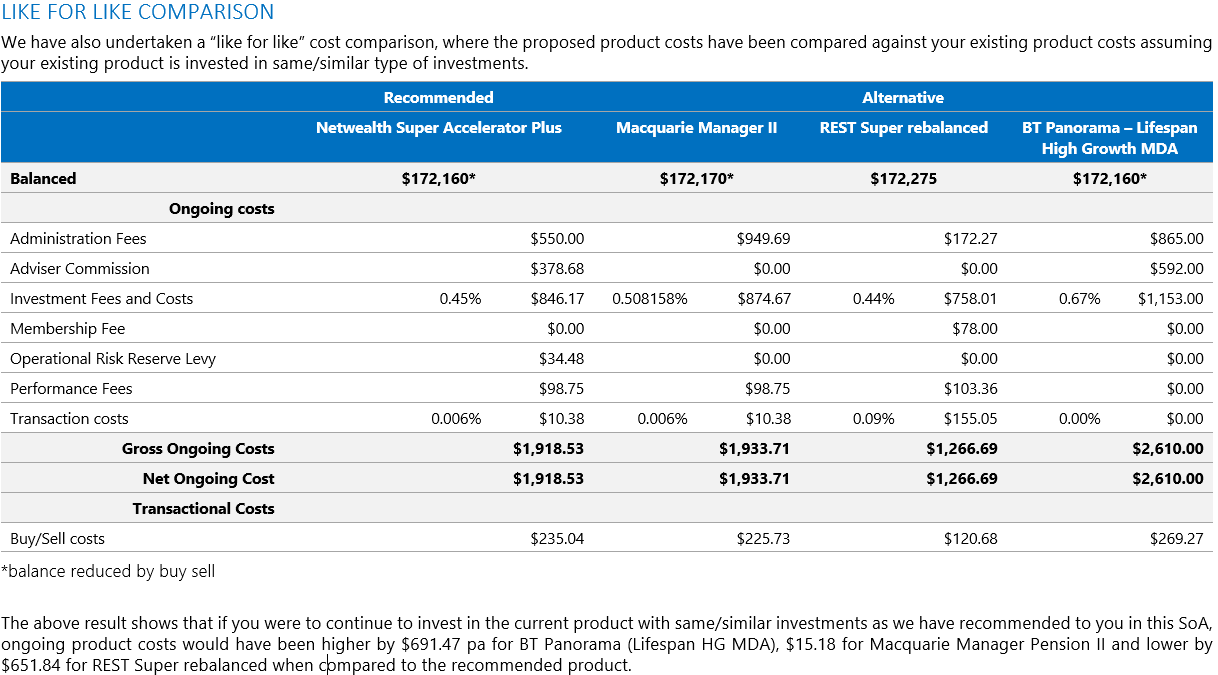Click the $172,275 balance cell
This screenshot has width=1218, height=675.
pyautogui.click(x=903, y=179)
